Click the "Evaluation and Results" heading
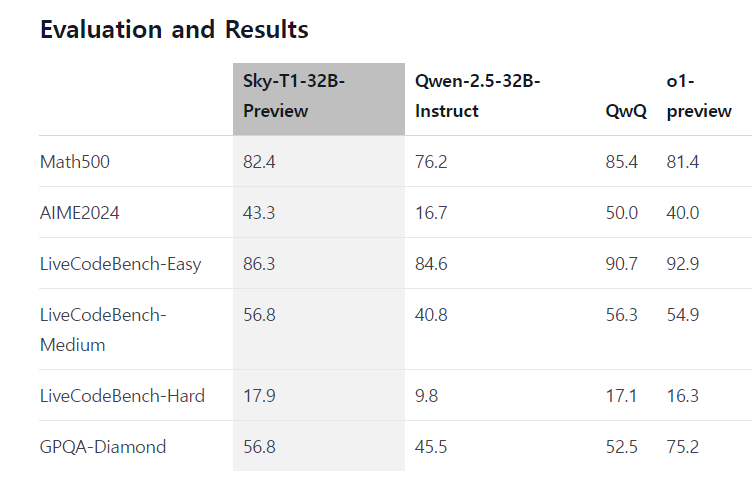Image resolution: width=752 pixels, height=496 pixels. pyautogui.click(x=174, y=30)
